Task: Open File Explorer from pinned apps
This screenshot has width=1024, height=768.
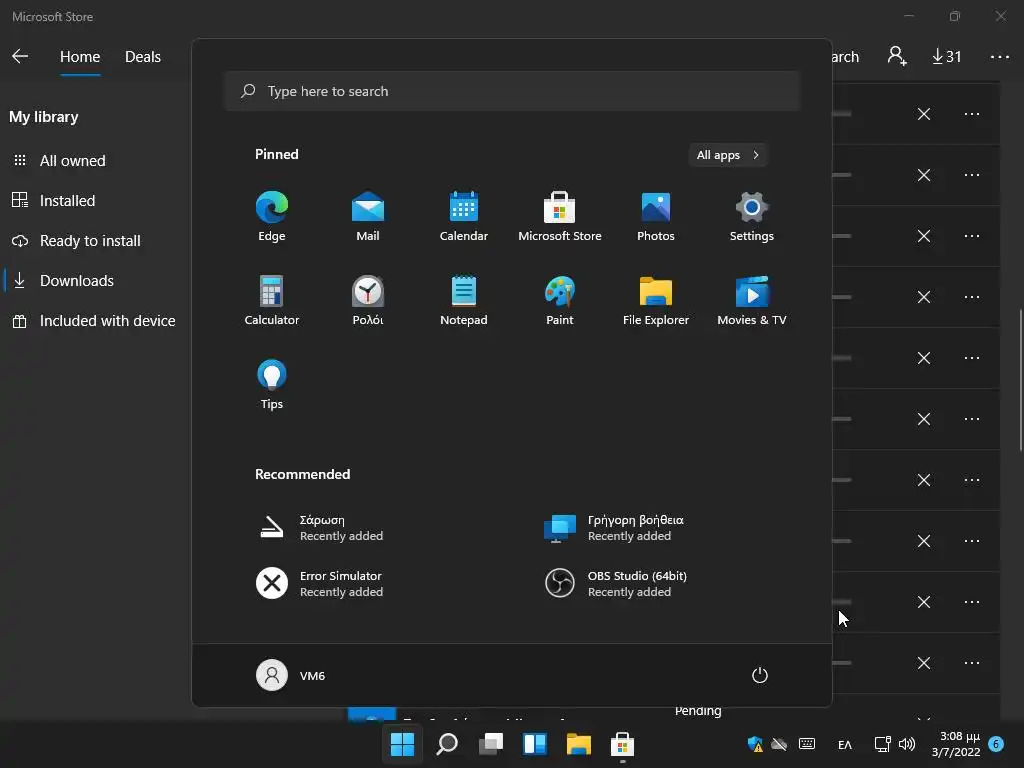Action: [x=656, y=300]
